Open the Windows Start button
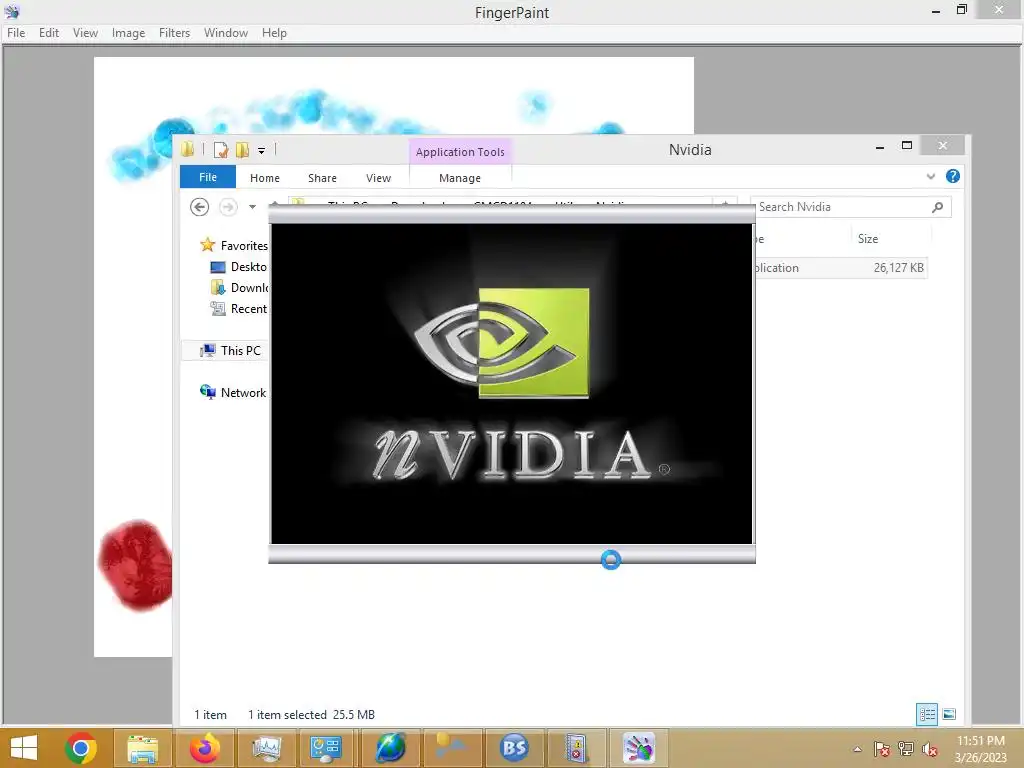This screenshot has width=1024, height=768. [x=24, y=748]
